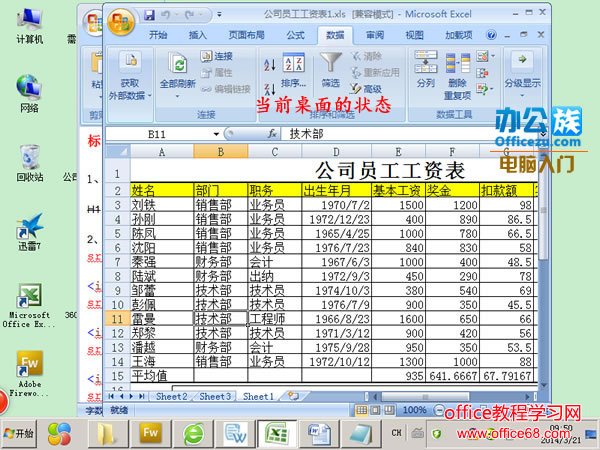This screenshot has width=600, height=450.
Task: Get external data (获取外部数据) icon
Action: [x=130, y=61]
